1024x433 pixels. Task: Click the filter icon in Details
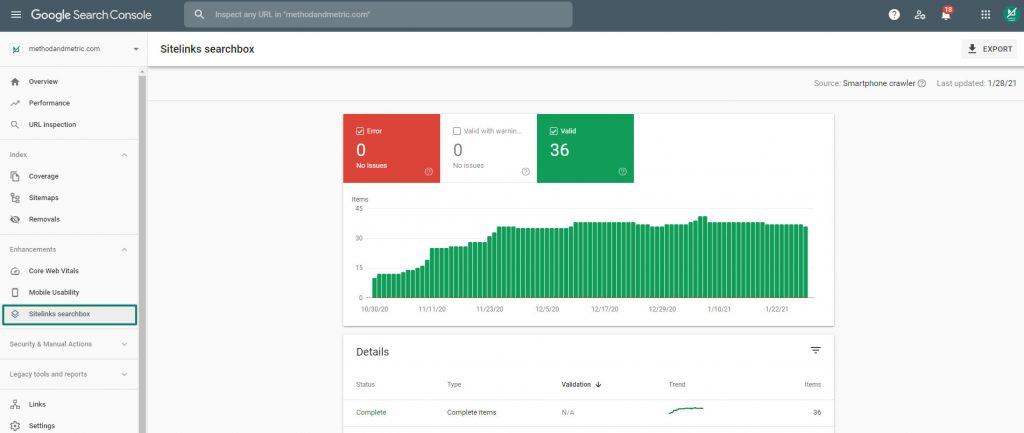pos(816,351)
